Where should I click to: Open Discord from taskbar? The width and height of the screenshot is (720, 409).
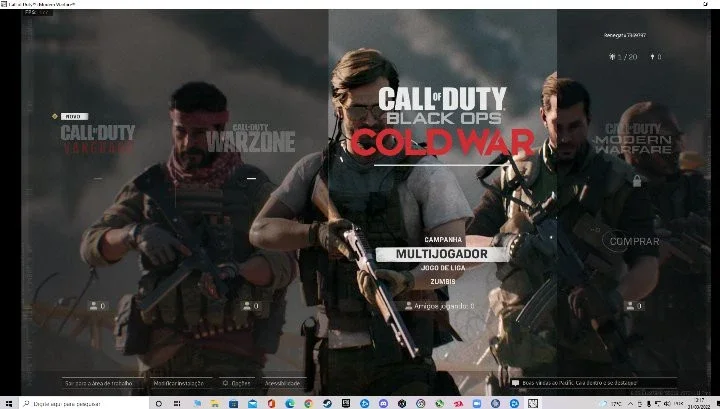383,403
